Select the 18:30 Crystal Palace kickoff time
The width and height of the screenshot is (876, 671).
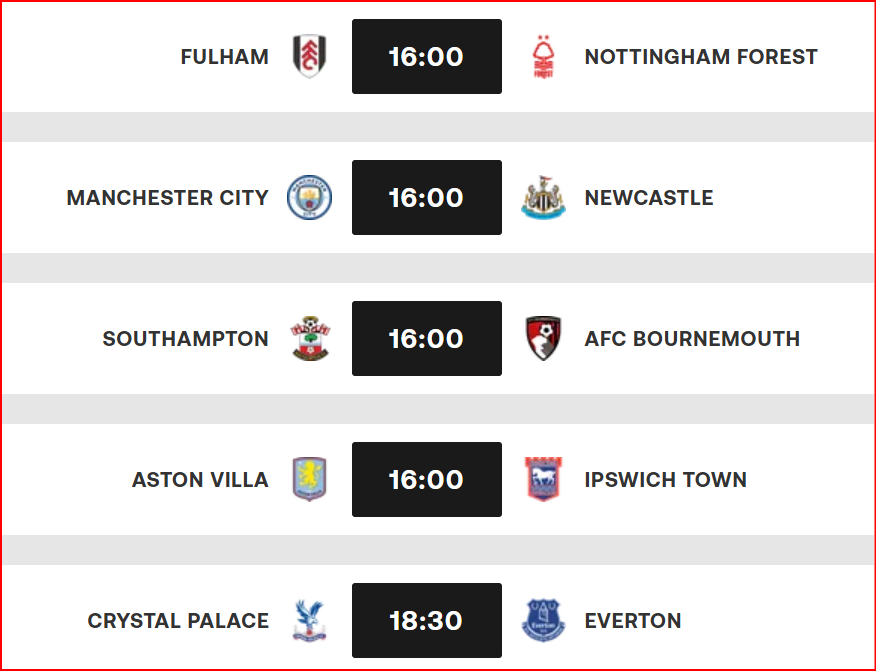426,620
